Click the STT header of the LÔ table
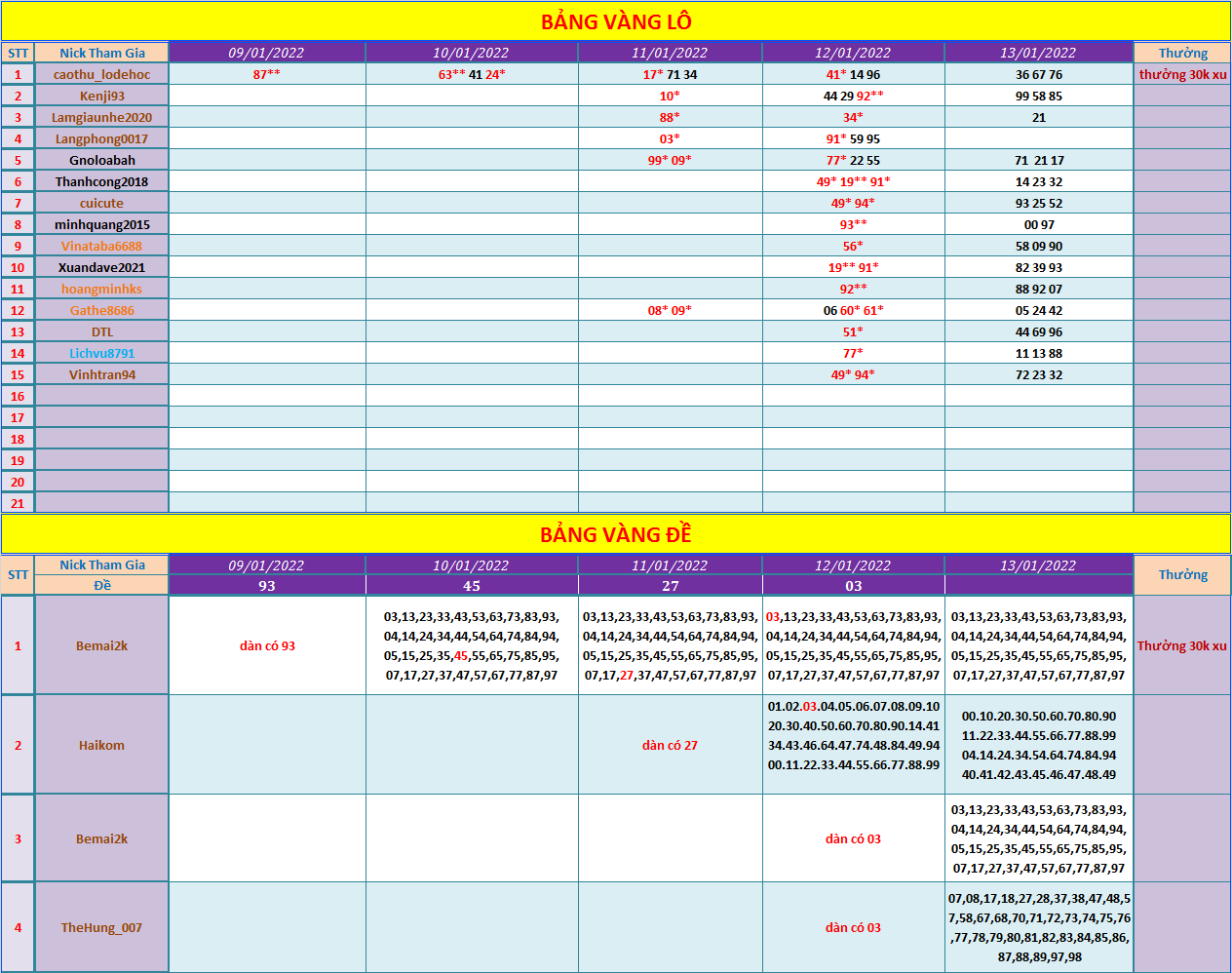Screen dimensions: 1232x973 [18, 53]
